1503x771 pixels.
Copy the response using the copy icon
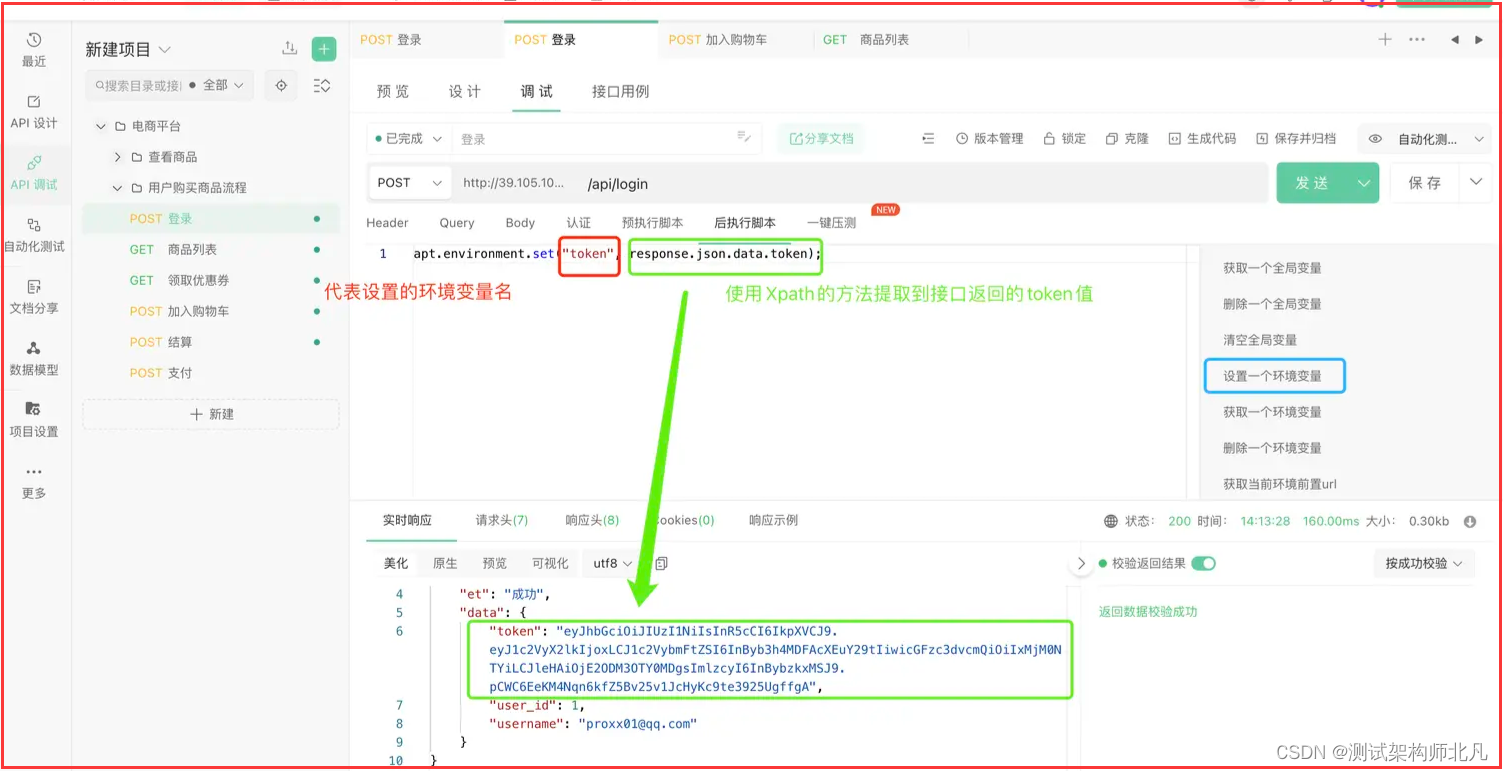tap(661, 563)
